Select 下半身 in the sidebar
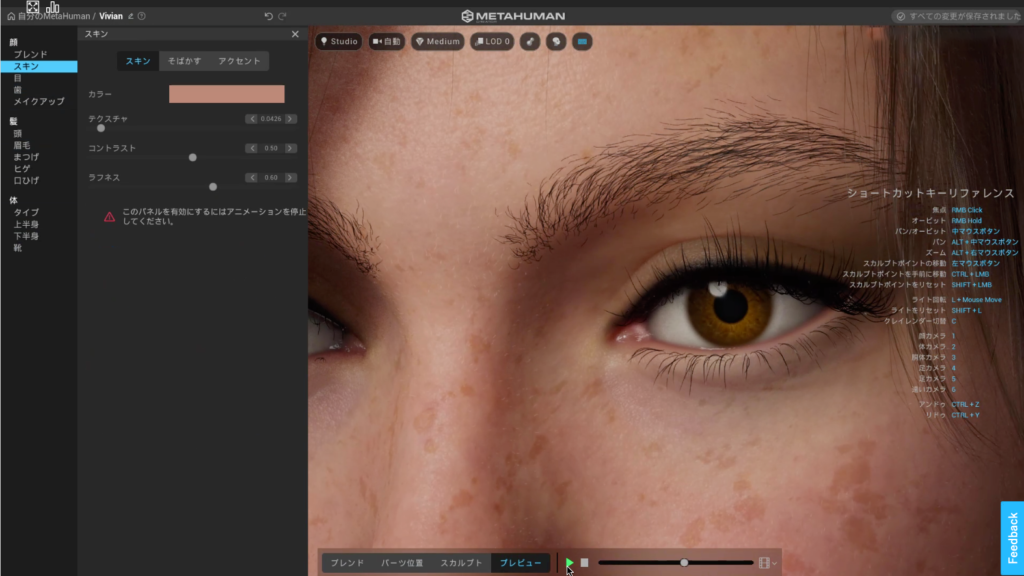1024x576 pixels. click(26, 236)
